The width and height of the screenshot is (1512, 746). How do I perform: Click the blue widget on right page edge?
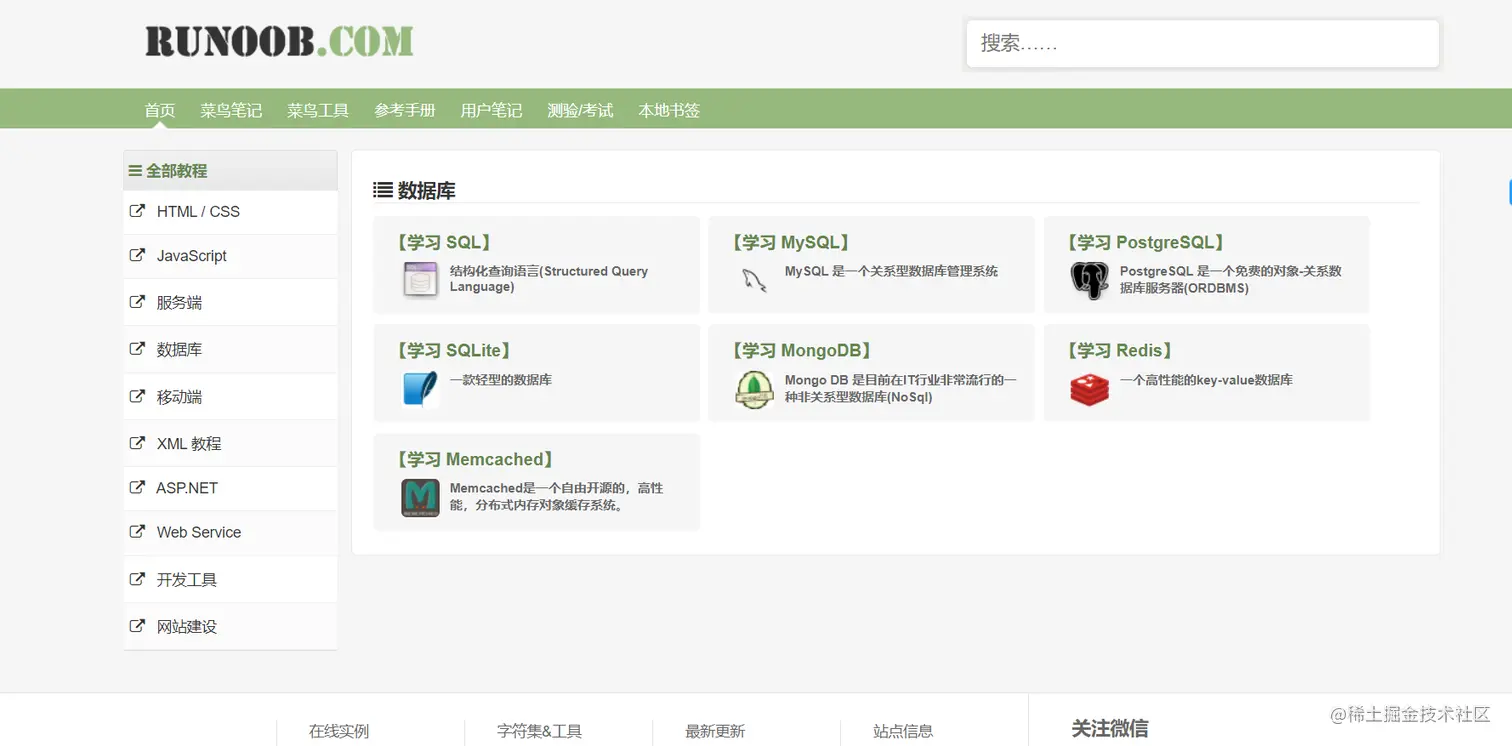pyautogui.click(x=1509, y=192)
